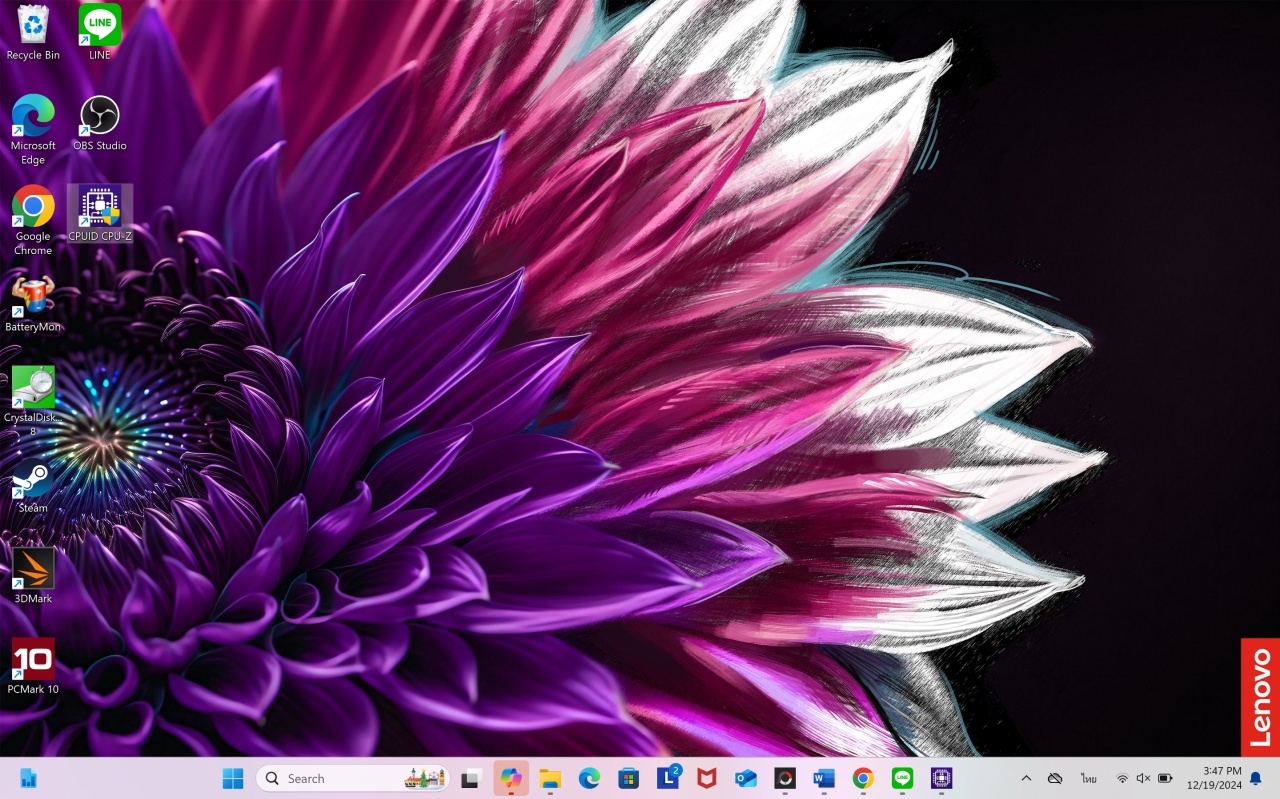Select the OBS Studio desktop shortcut
Screen dimensions: 1280x799
click(x=100, y=123)
